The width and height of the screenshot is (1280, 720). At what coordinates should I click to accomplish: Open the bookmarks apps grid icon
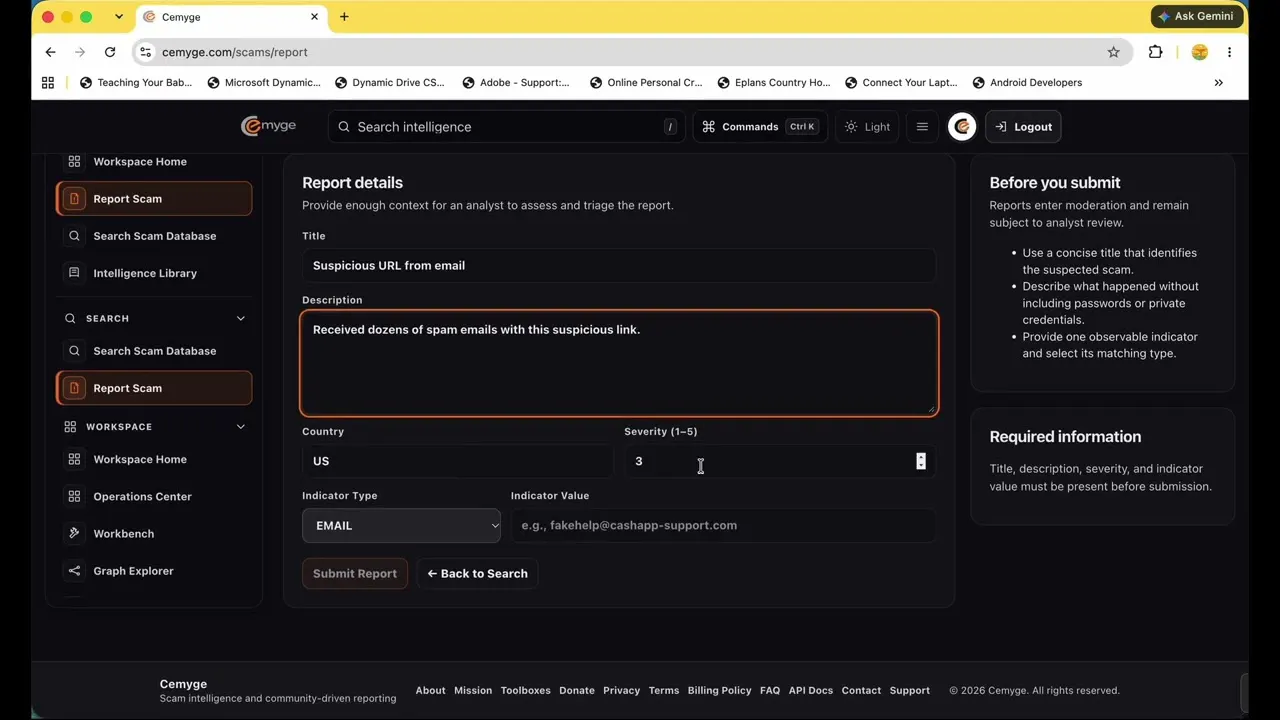48,83
